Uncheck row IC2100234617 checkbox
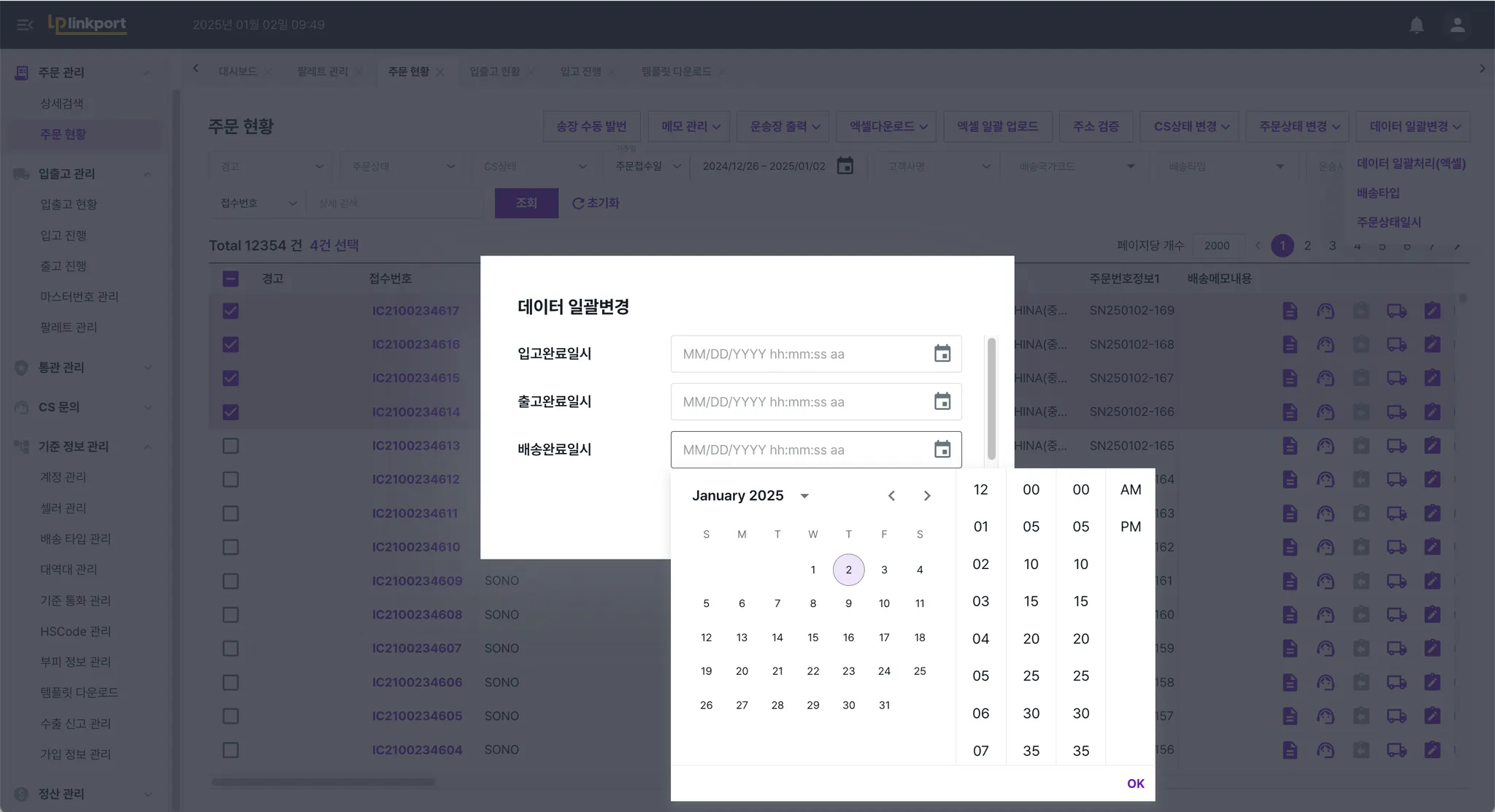 tap(231, 311)
